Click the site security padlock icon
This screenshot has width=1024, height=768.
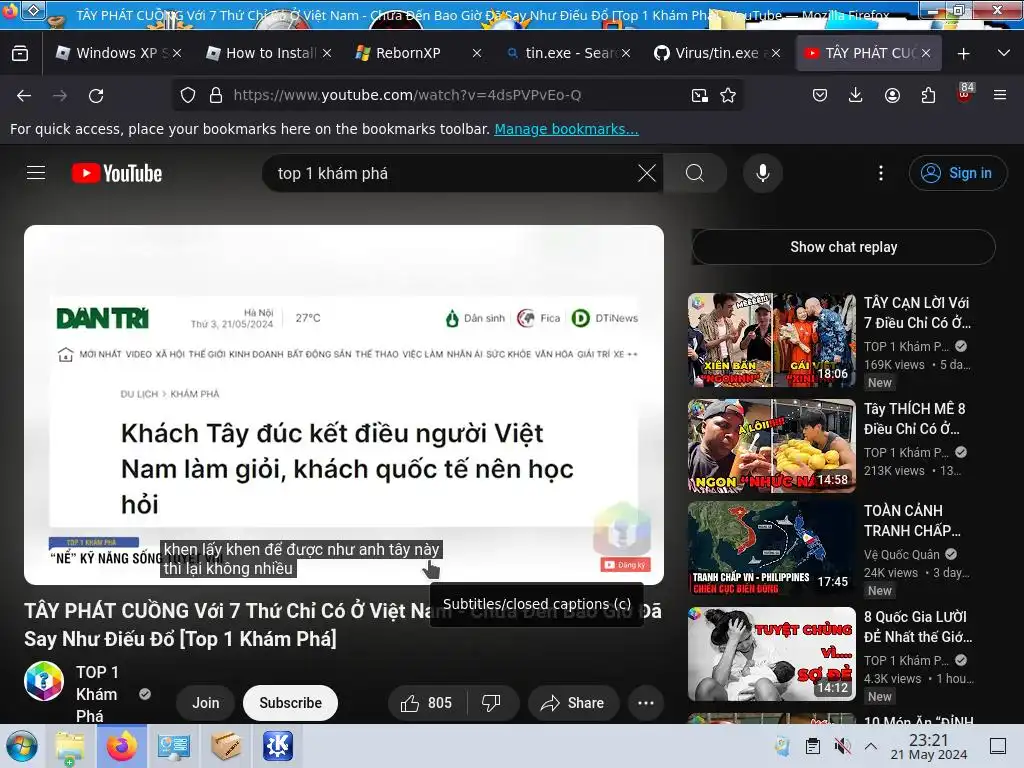click(216, 95)
